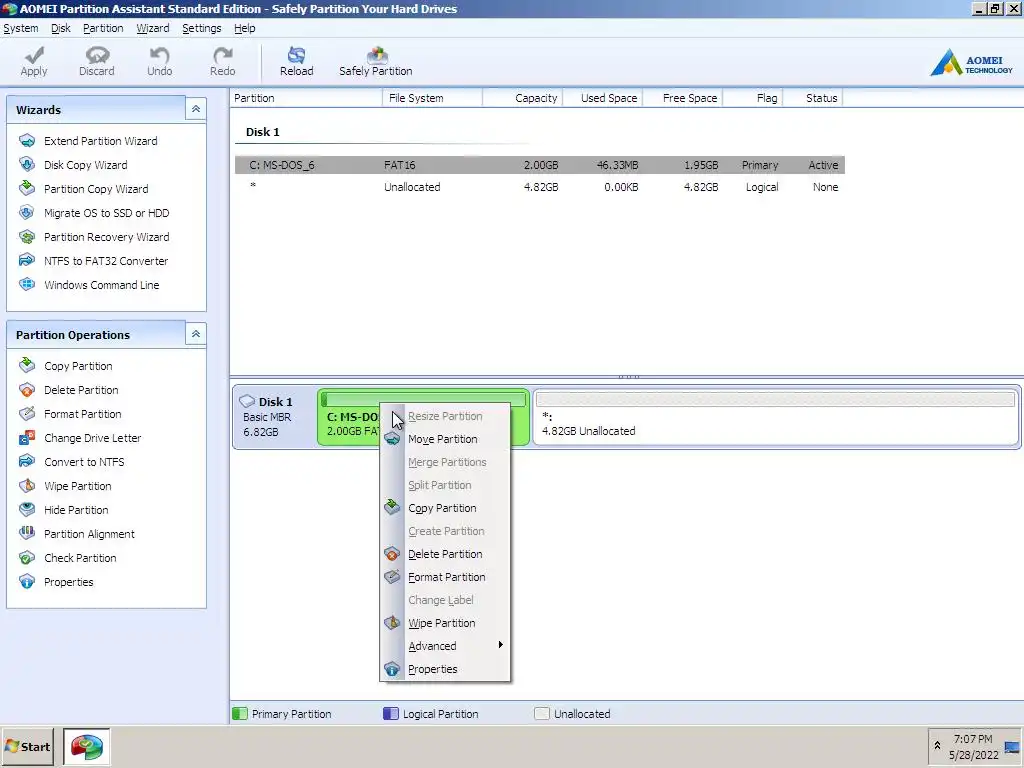The image size is (1024, 768).
Task: Click the NTFS to FAT32 Converter icon
Action: [x=27, y=260]
